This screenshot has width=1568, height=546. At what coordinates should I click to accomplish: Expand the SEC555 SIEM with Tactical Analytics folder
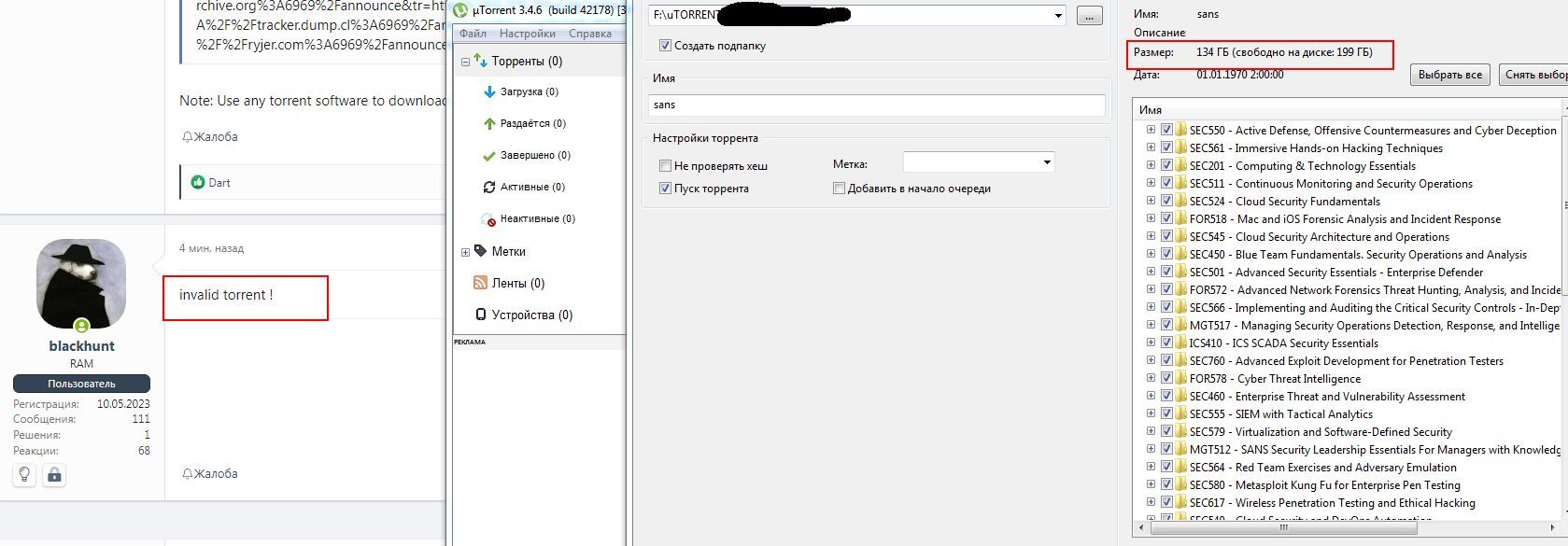[x=1151, y=414]
